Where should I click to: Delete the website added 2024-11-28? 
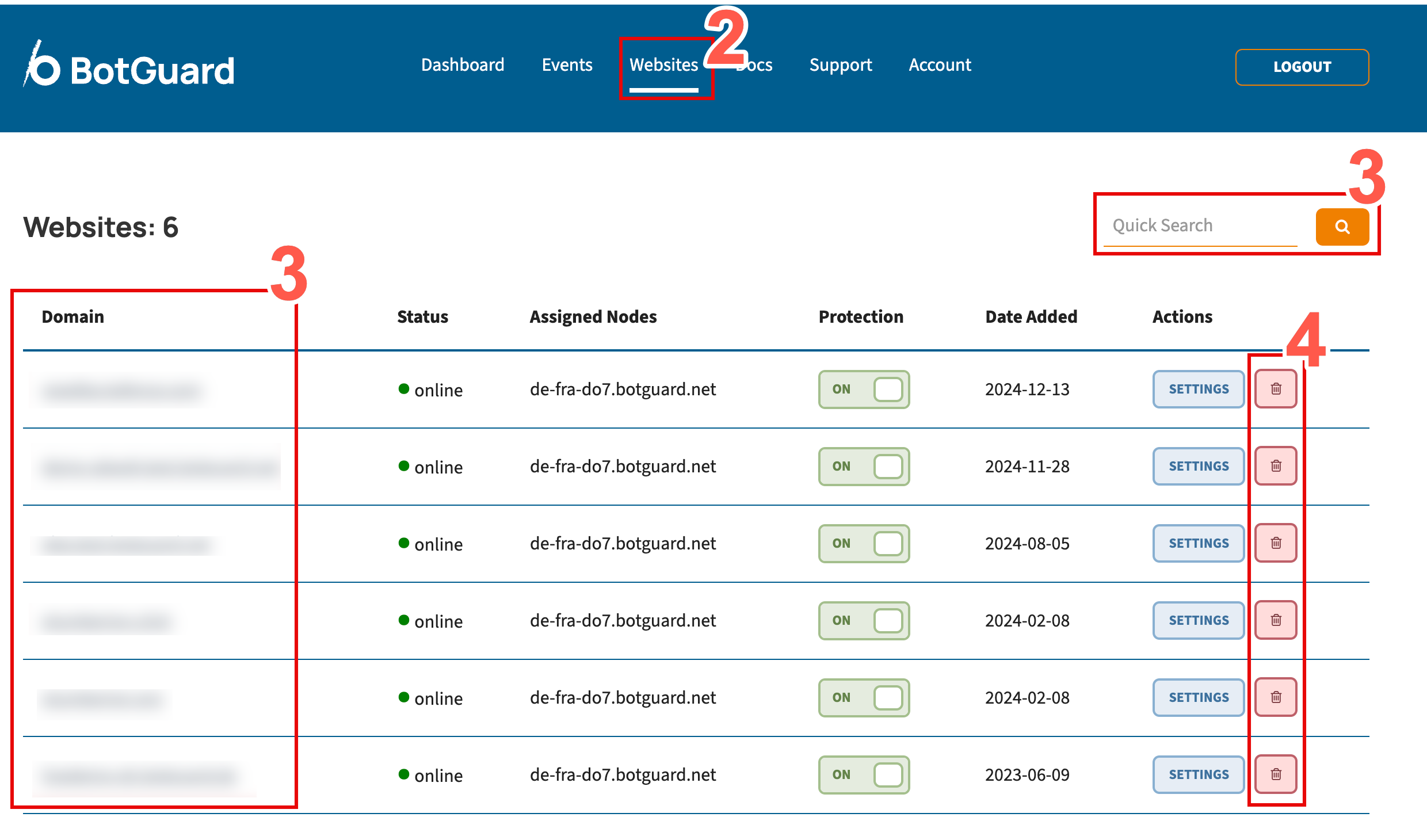point(1276,466)
